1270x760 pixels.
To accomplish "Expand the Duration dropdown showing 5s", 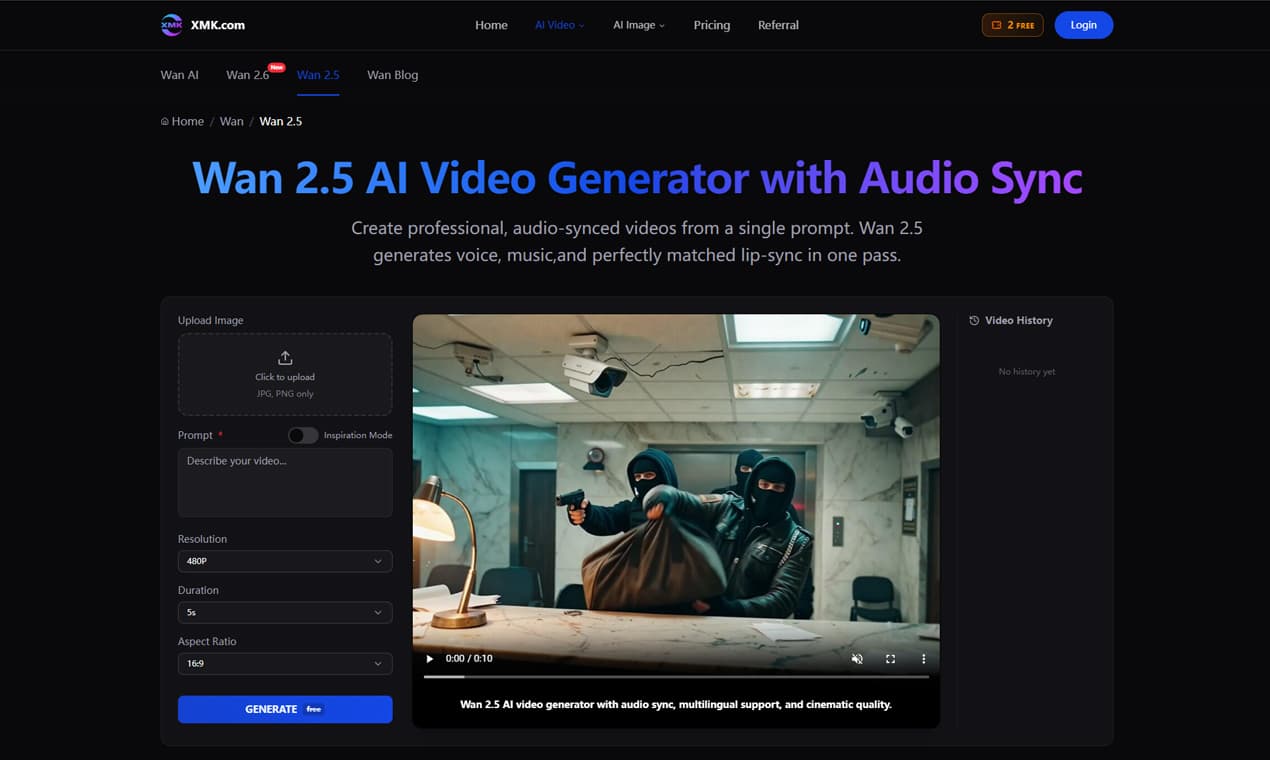I will [285, 612].
